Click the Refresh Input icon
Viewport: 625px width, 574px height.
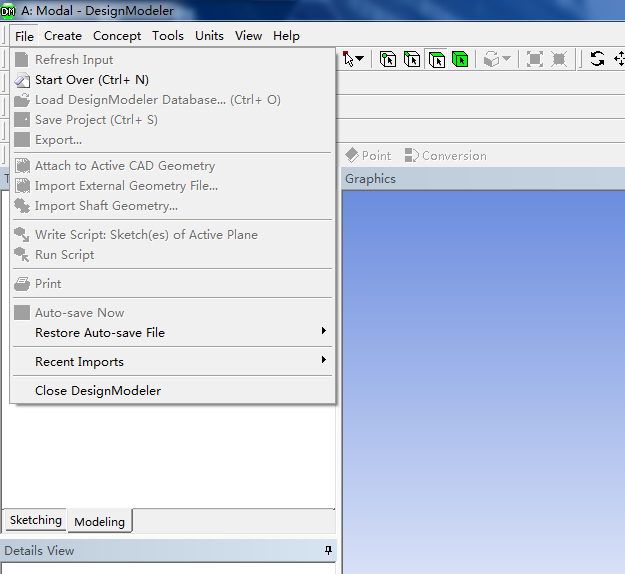(22, 60)
